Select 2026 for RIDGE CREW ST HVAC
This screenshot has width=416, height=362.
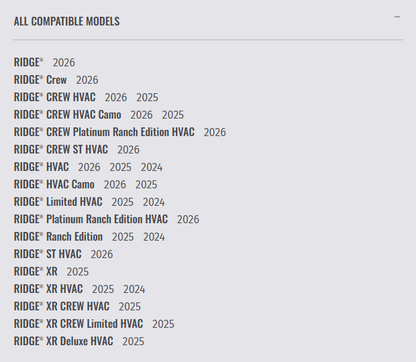128,150
